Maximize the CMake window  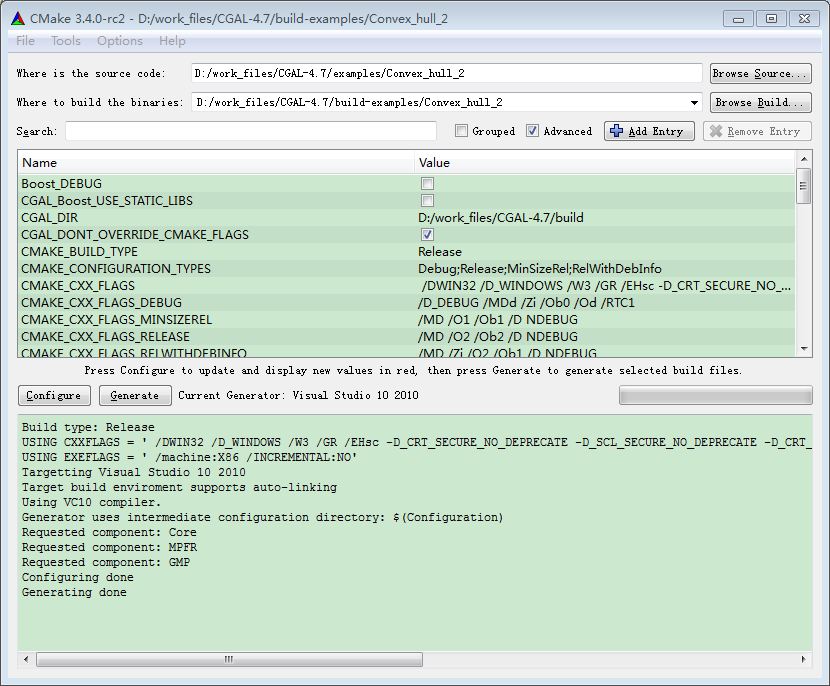tap(771, 19)
